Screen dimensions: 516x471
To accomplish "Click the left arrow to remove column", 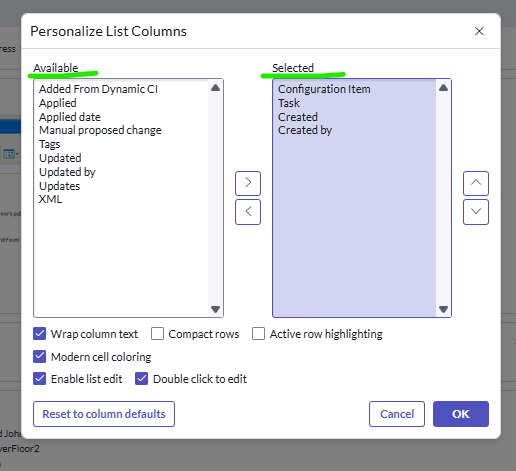I will click(x=248, y=212).
